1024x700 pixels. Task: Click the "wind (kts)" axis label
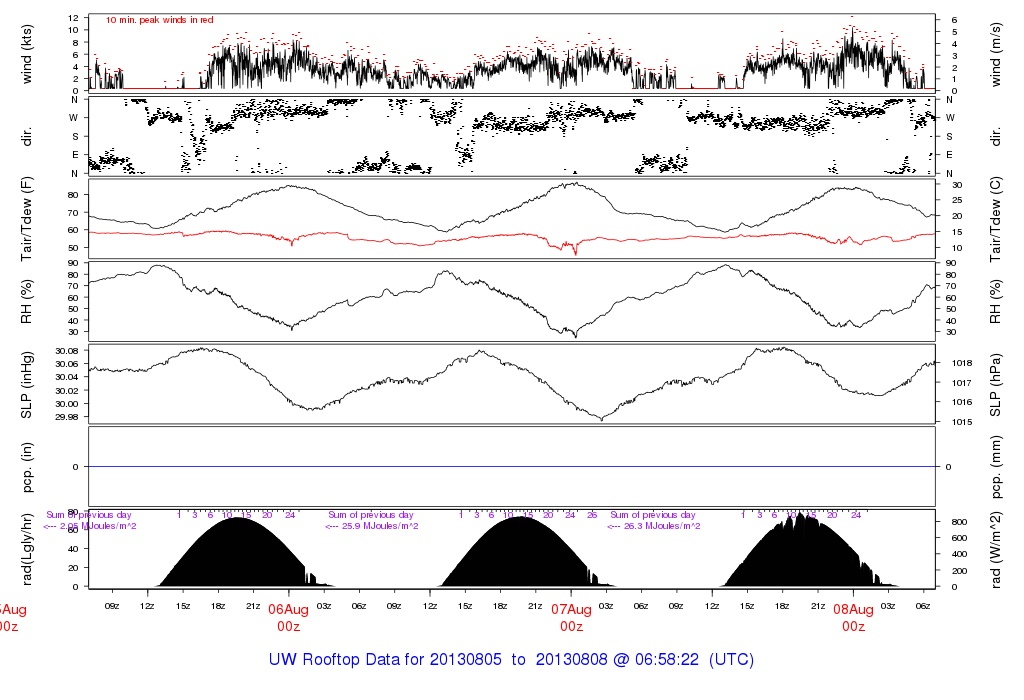pyautogui.click(x=27, y=54)
